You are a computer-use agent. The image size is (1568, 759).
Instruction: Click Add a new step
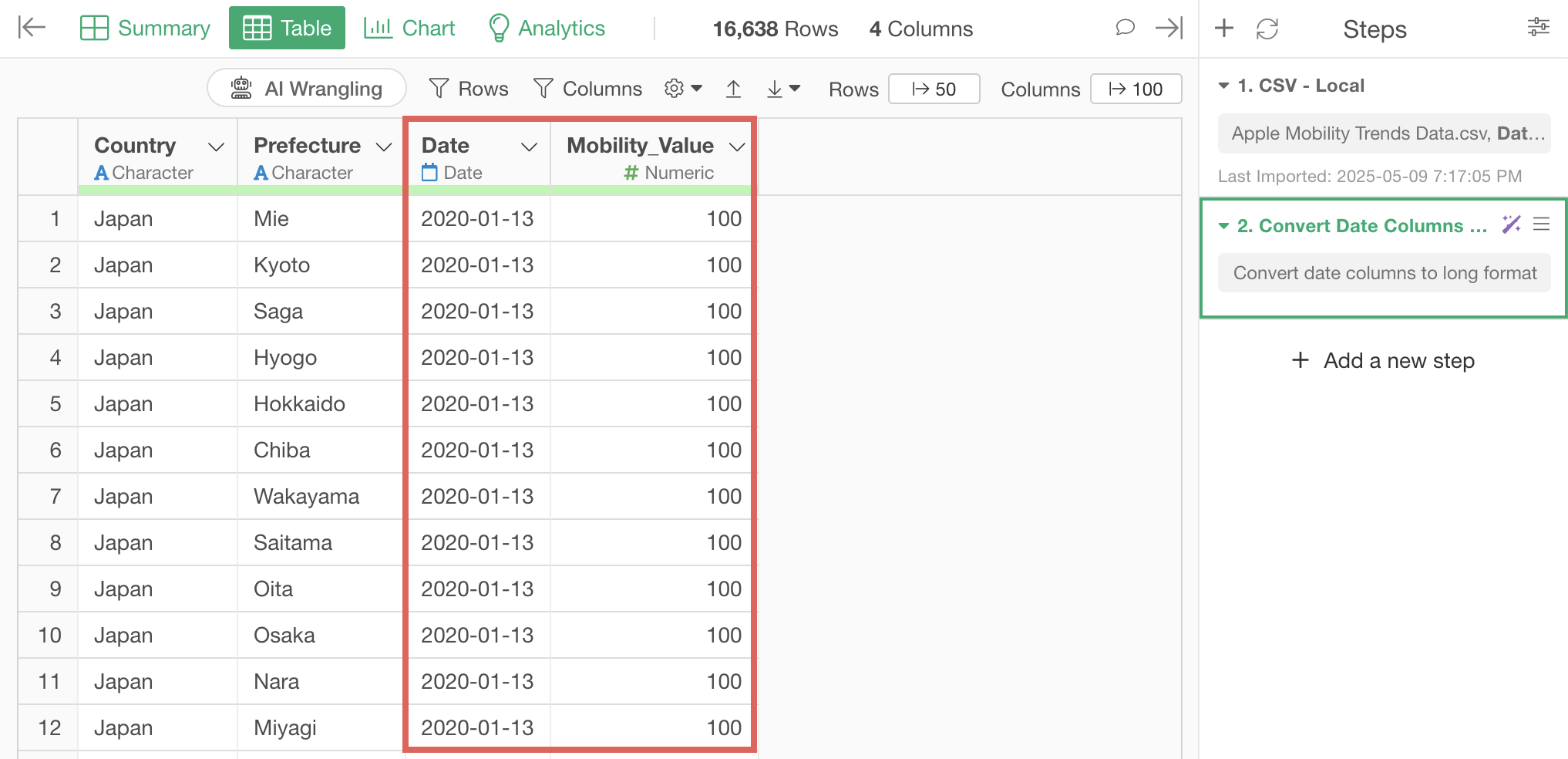(x=1383, y=360)
